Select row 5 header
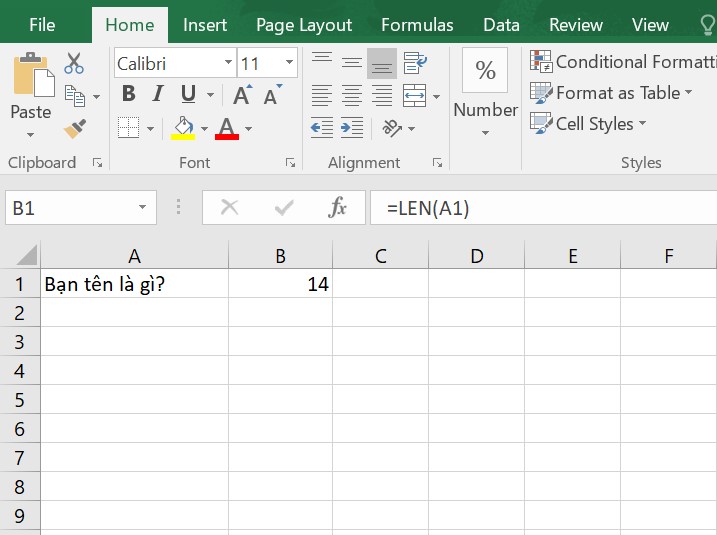Screen dimensions: 717x535 pos(20,400)
